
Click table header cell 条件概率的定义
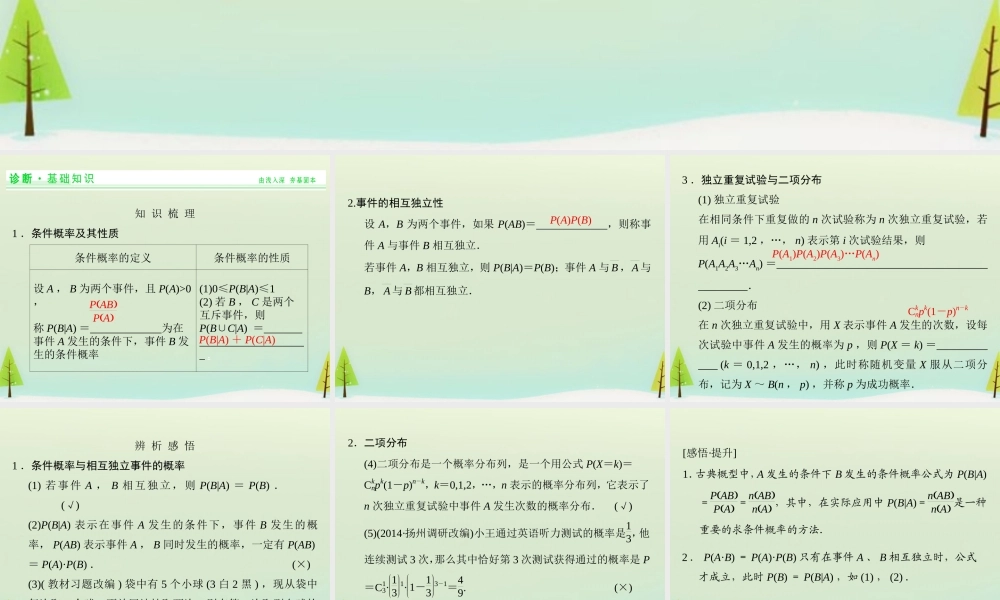click(x=113, y=258)
